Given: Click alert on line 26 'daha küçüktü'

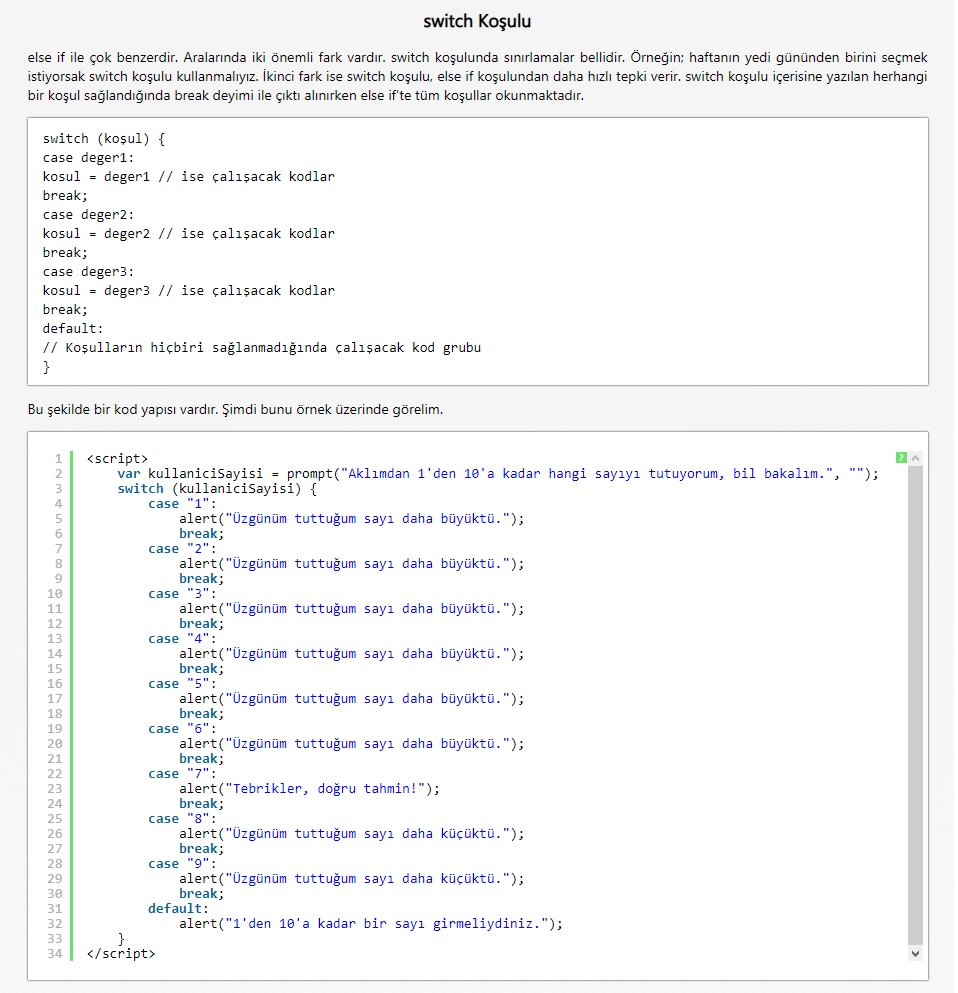Looking at the screenshot, I should point(351,834).
